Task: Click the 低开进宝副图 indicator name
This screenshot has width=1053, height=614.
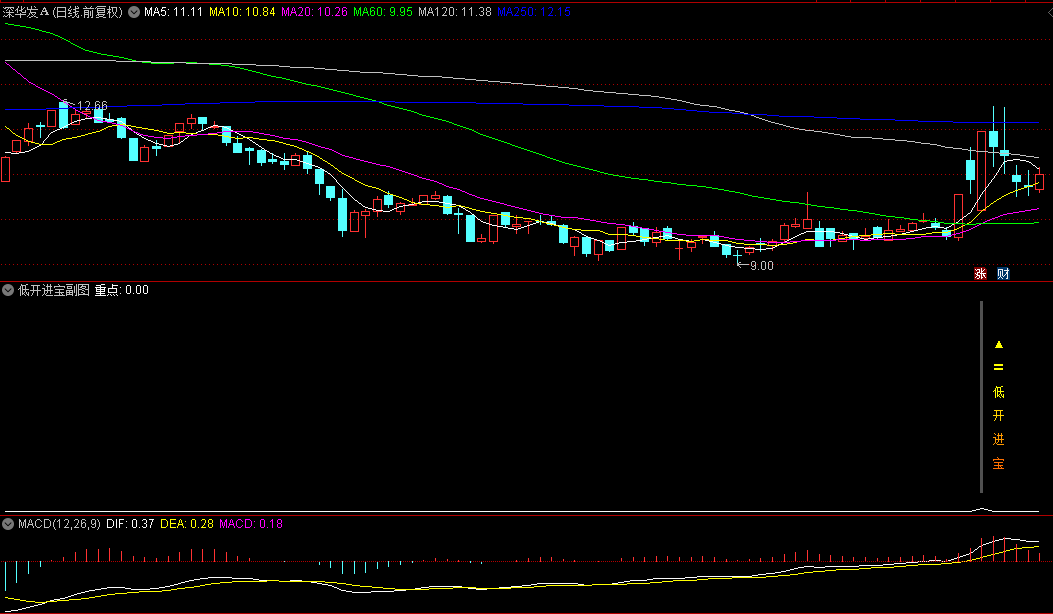Action: 54,290
